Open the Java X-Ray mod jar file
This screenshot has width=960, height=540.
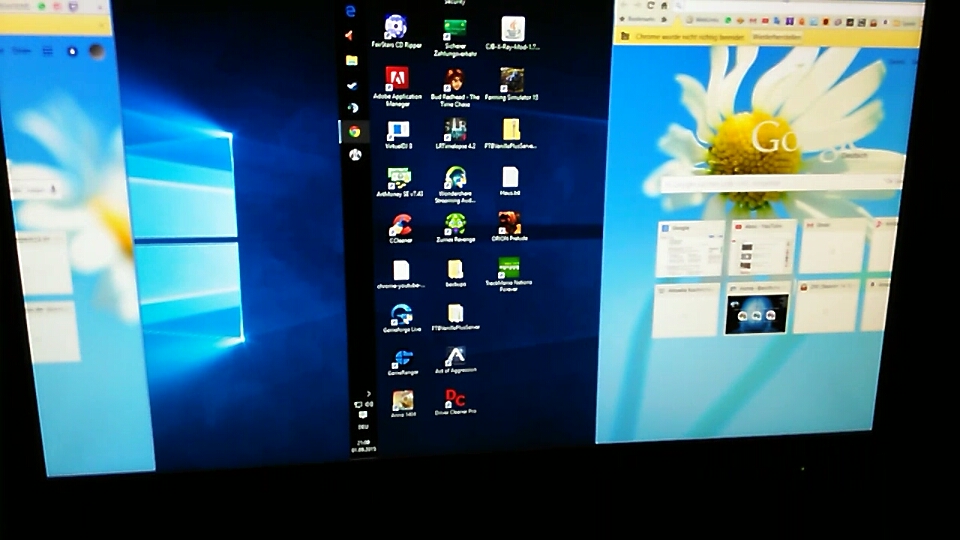[512, 33]
